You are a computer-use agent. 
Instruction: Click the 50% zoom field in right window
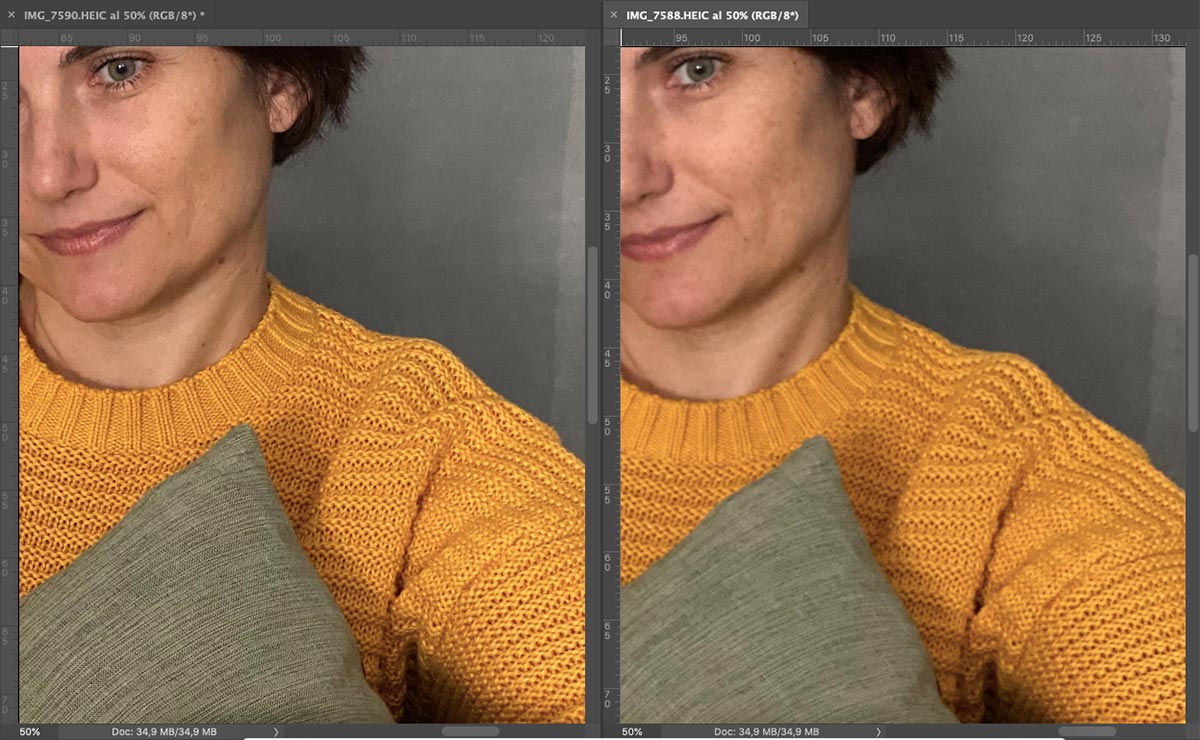(632, 732)
